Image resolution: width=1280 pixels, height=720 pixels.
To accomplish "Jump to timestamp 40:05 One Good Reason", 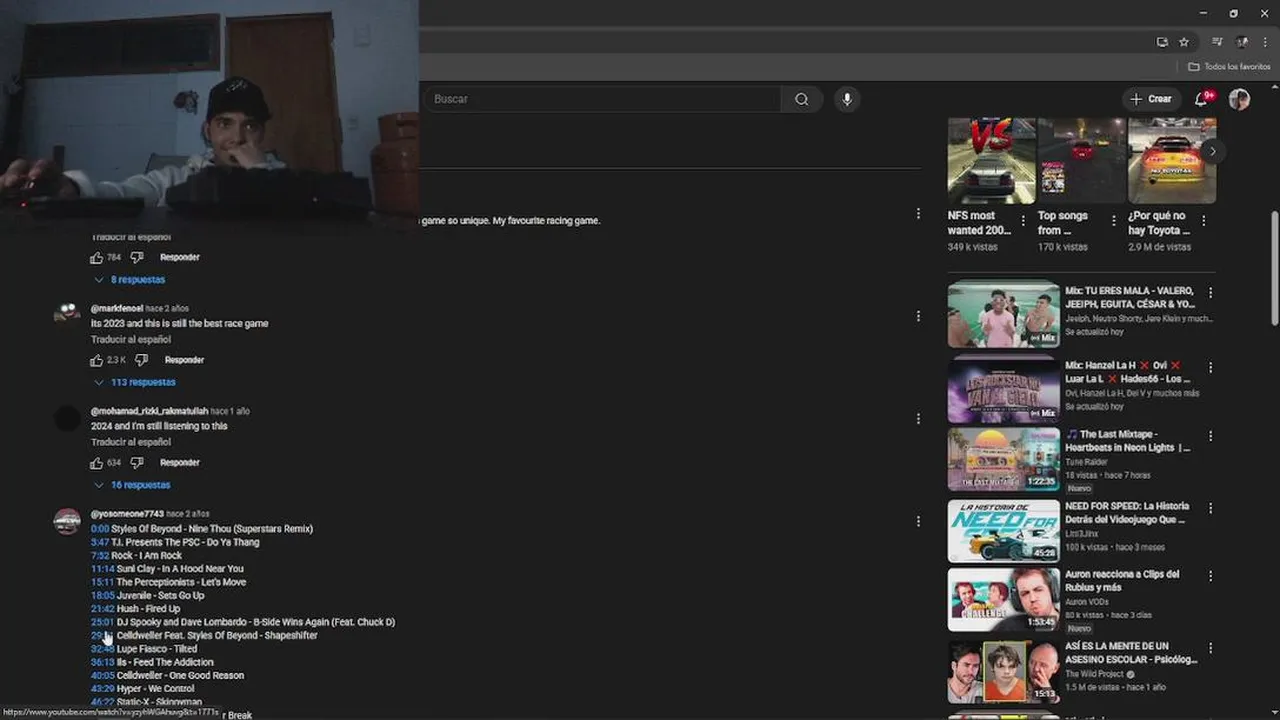I will 102,676.
